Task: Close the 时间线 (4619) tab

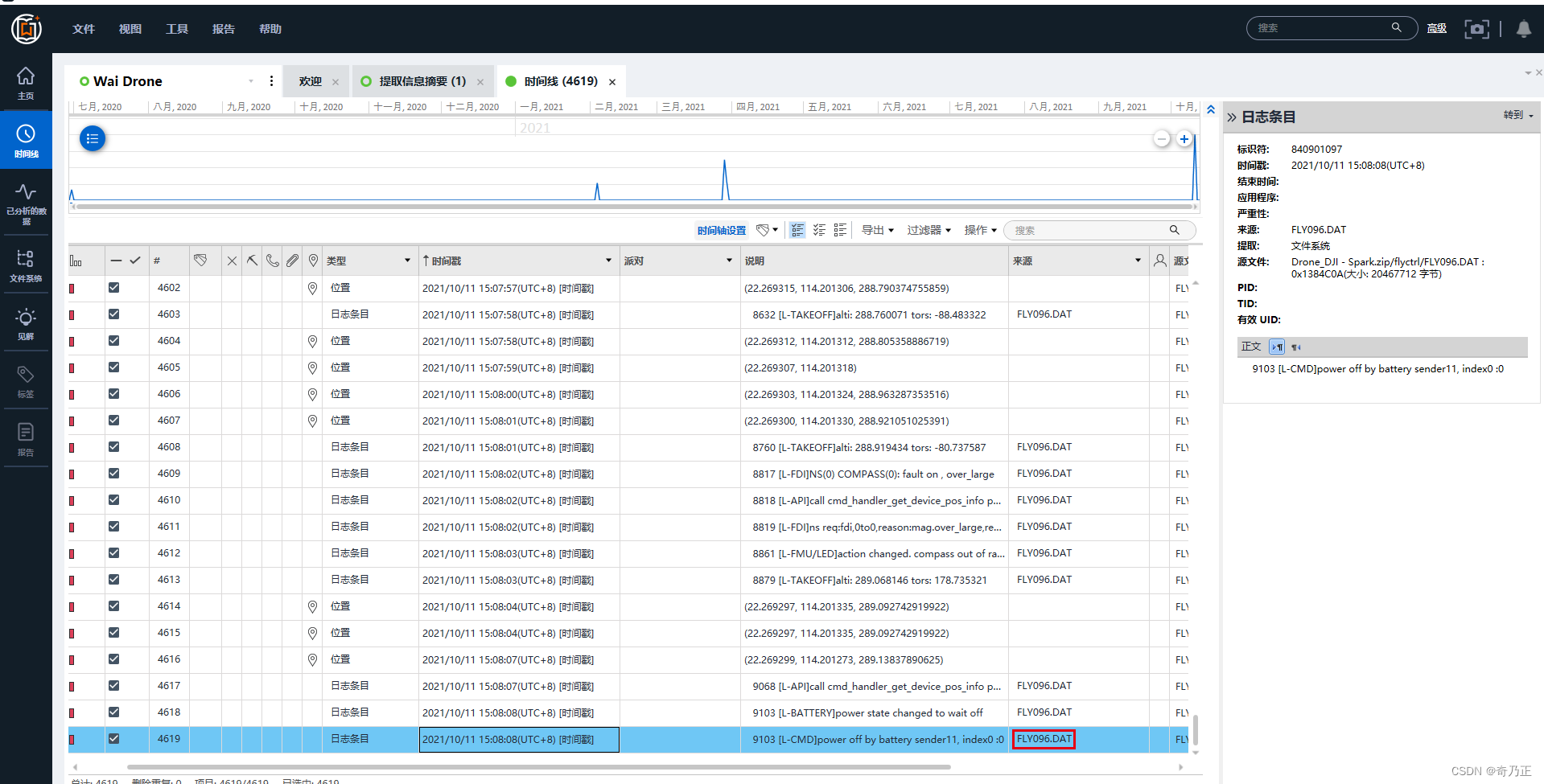Action: coord(612,82)
